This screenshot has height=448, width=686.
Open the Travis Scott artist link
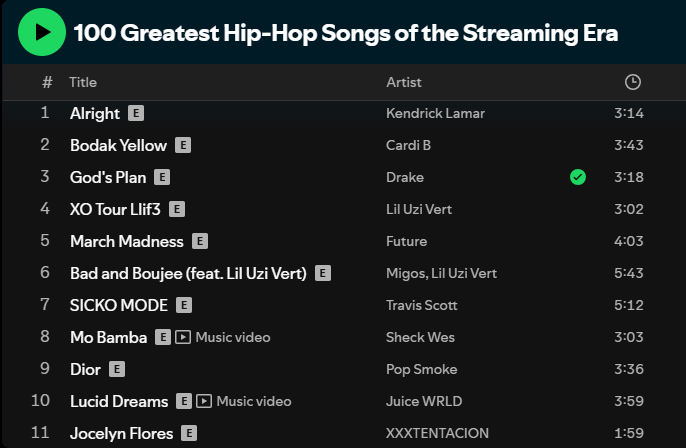(421, 305)
